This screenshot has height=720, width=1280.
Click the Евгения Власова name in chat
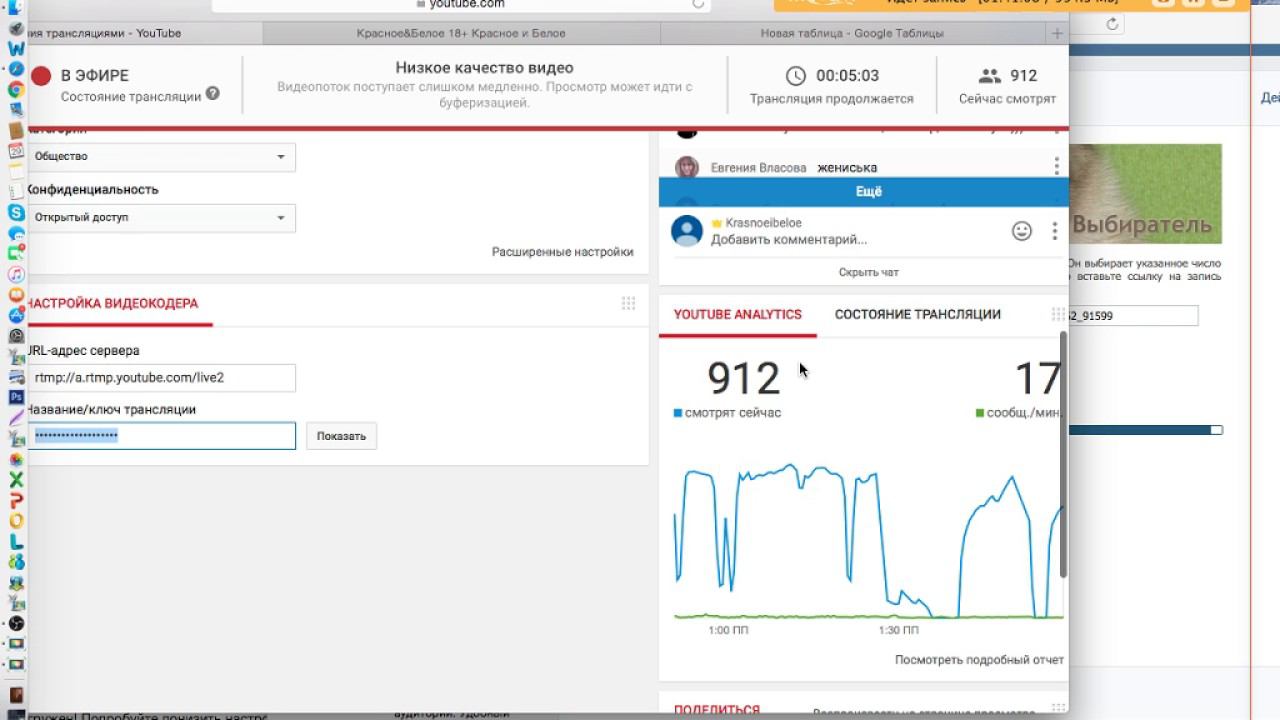[758, 168]
